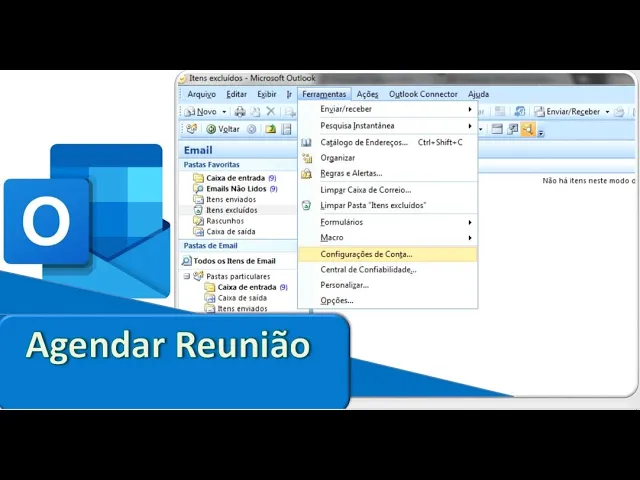
Task: Select Caixa de entrada under Pastas Favoritas
Action: click(235, 178)
